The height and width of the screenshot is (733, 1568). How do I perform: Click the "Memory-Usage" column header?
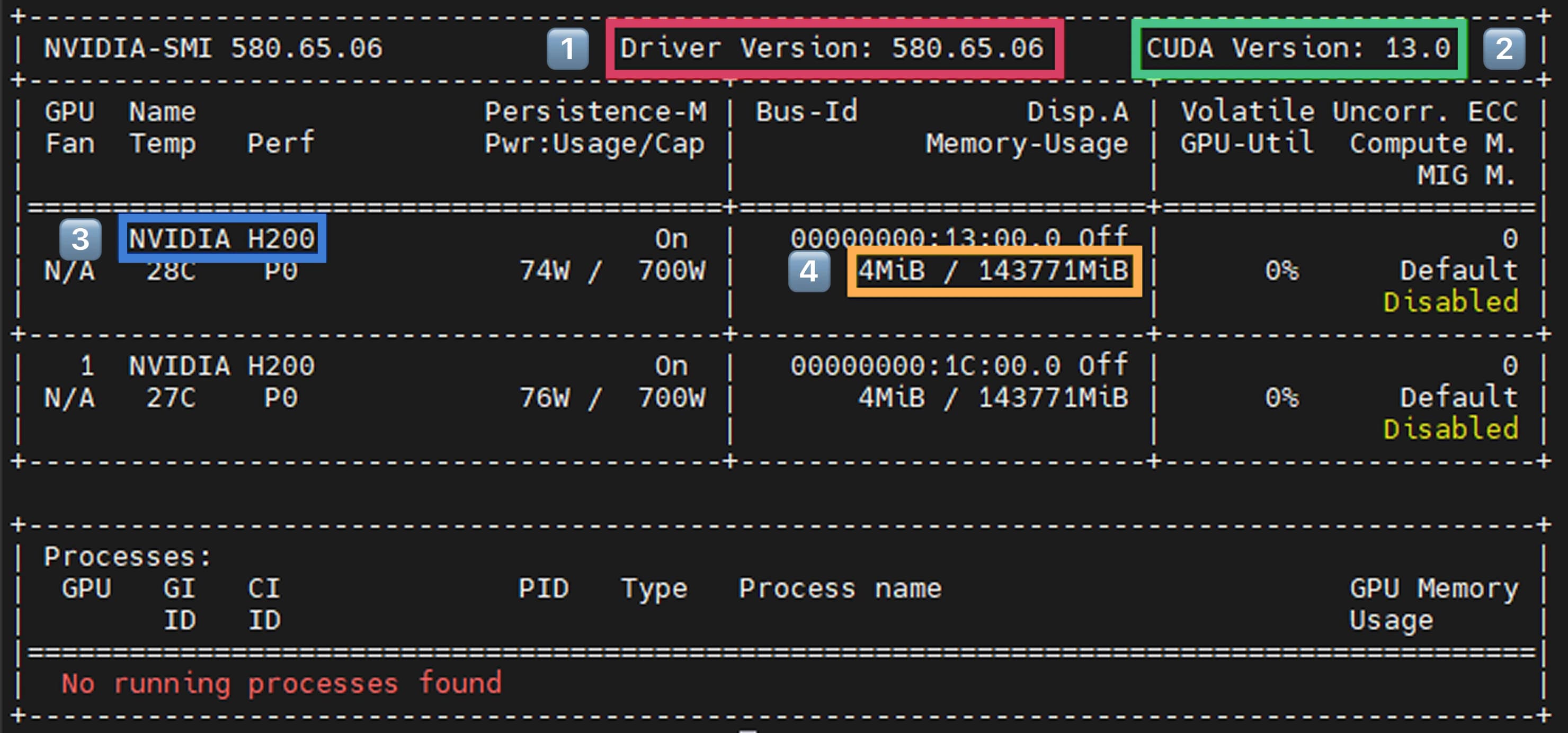click(1027, 144)
